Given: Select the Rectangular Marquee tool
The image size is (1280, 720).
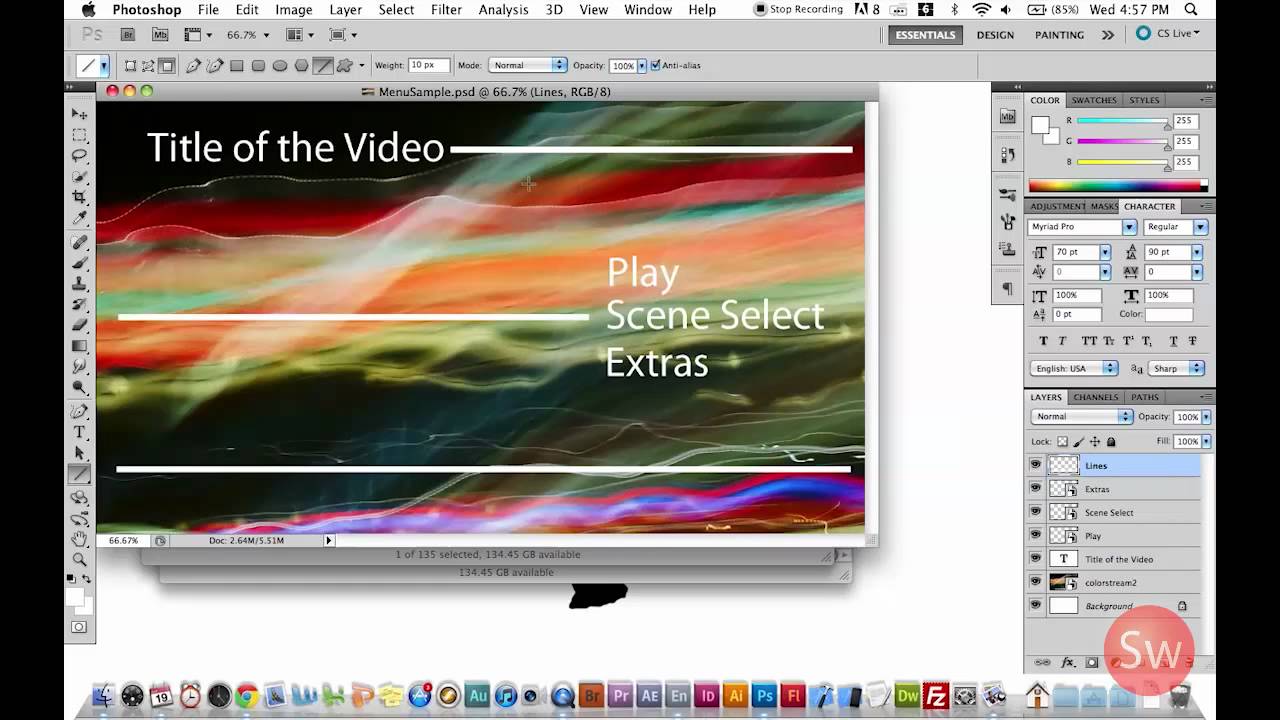Looking at the screenshot, I should click(x=79, y=135).
